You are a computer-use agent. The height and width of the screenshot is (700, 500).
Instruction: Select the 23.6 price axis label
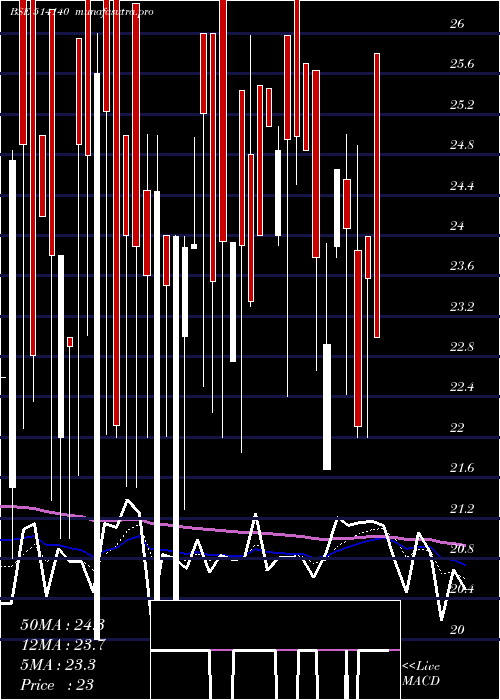tap(462, 266)
